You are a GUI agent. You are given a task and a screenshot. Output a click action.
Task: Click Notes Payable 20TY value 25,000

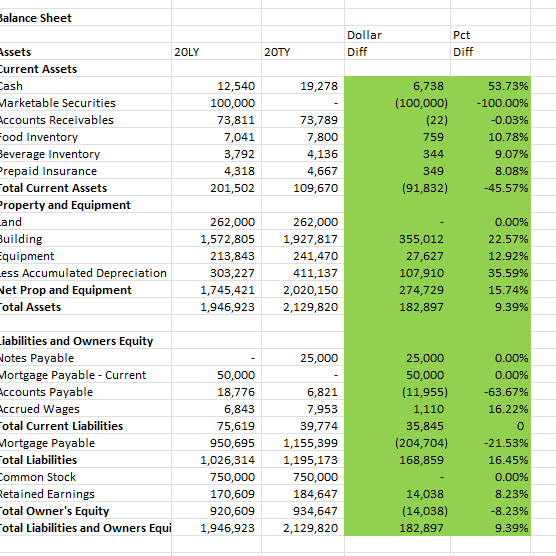303,358
